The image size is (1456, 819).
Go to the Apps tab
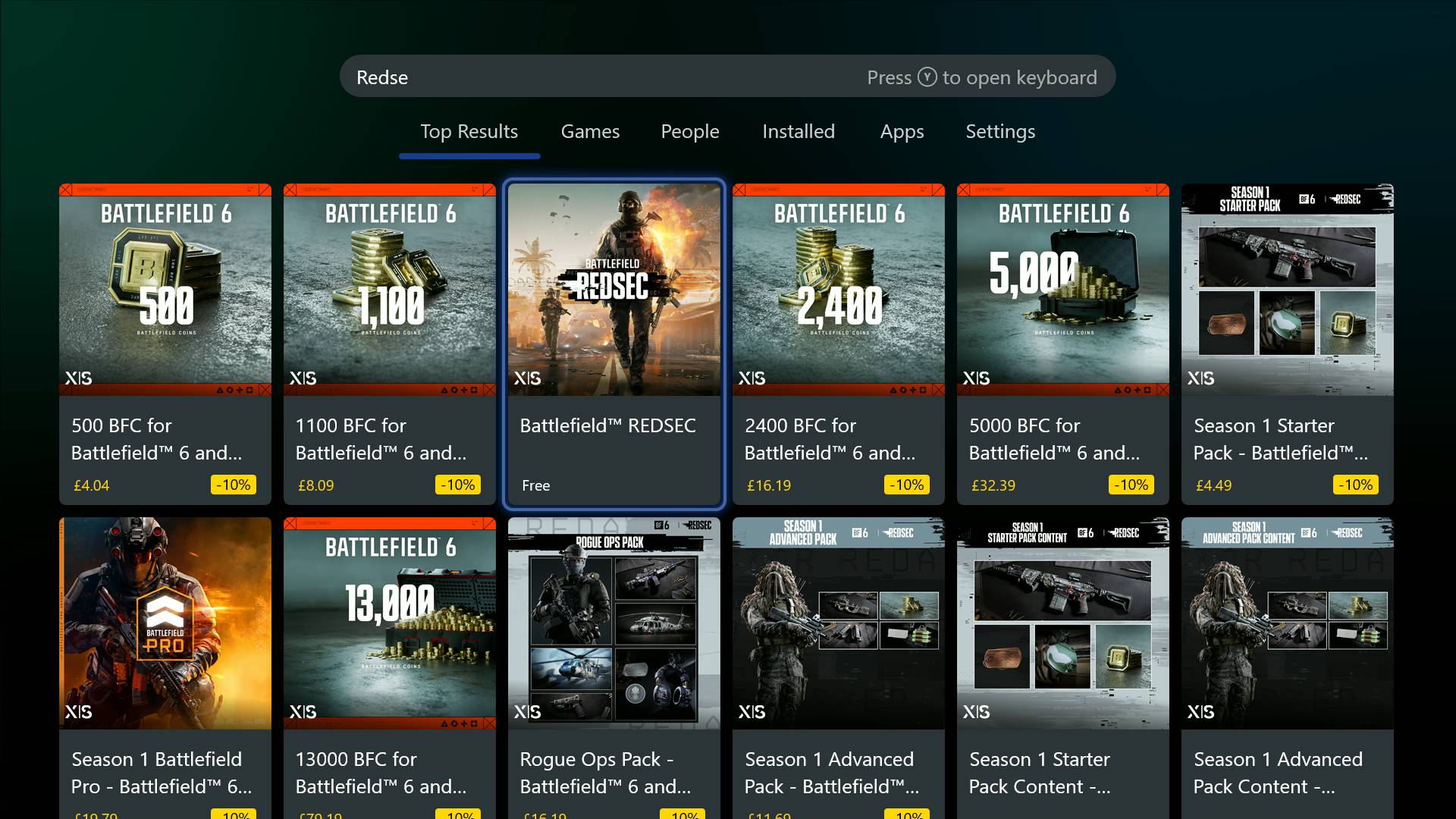[x=902, y=131]
